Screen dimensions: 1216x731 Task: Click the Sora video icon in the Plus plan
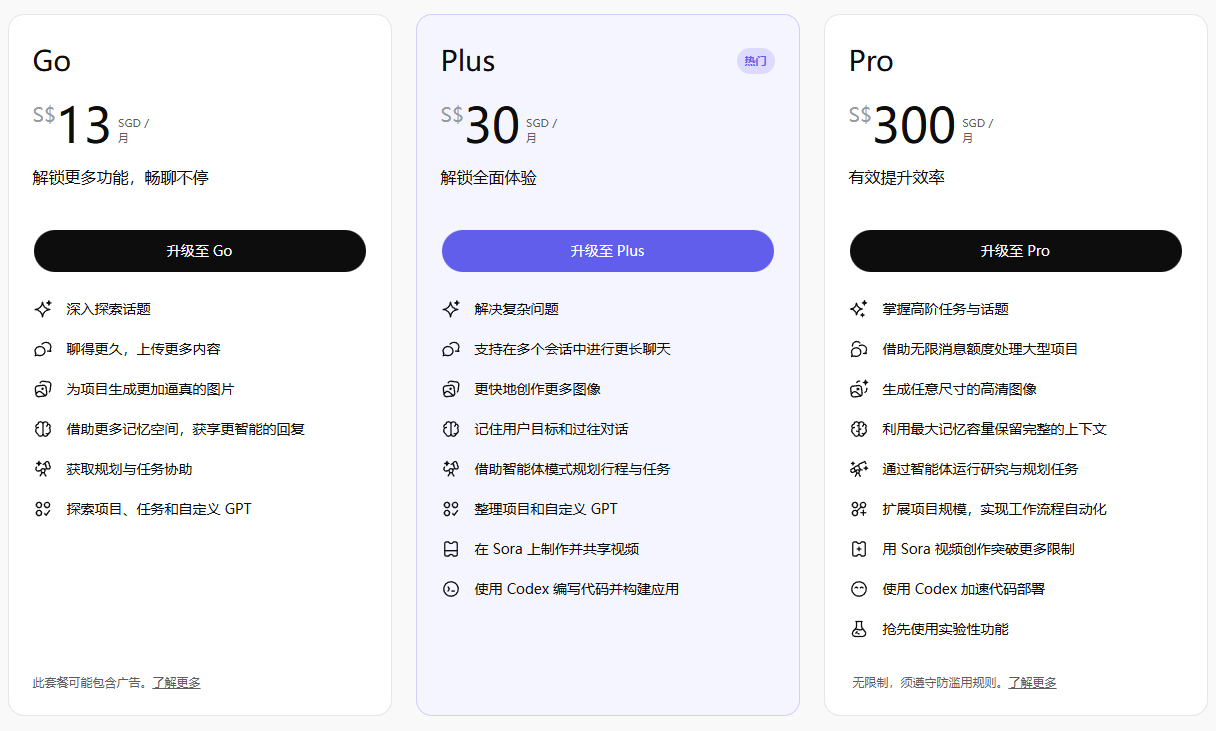pyautogui.click(x=452, y=548)
